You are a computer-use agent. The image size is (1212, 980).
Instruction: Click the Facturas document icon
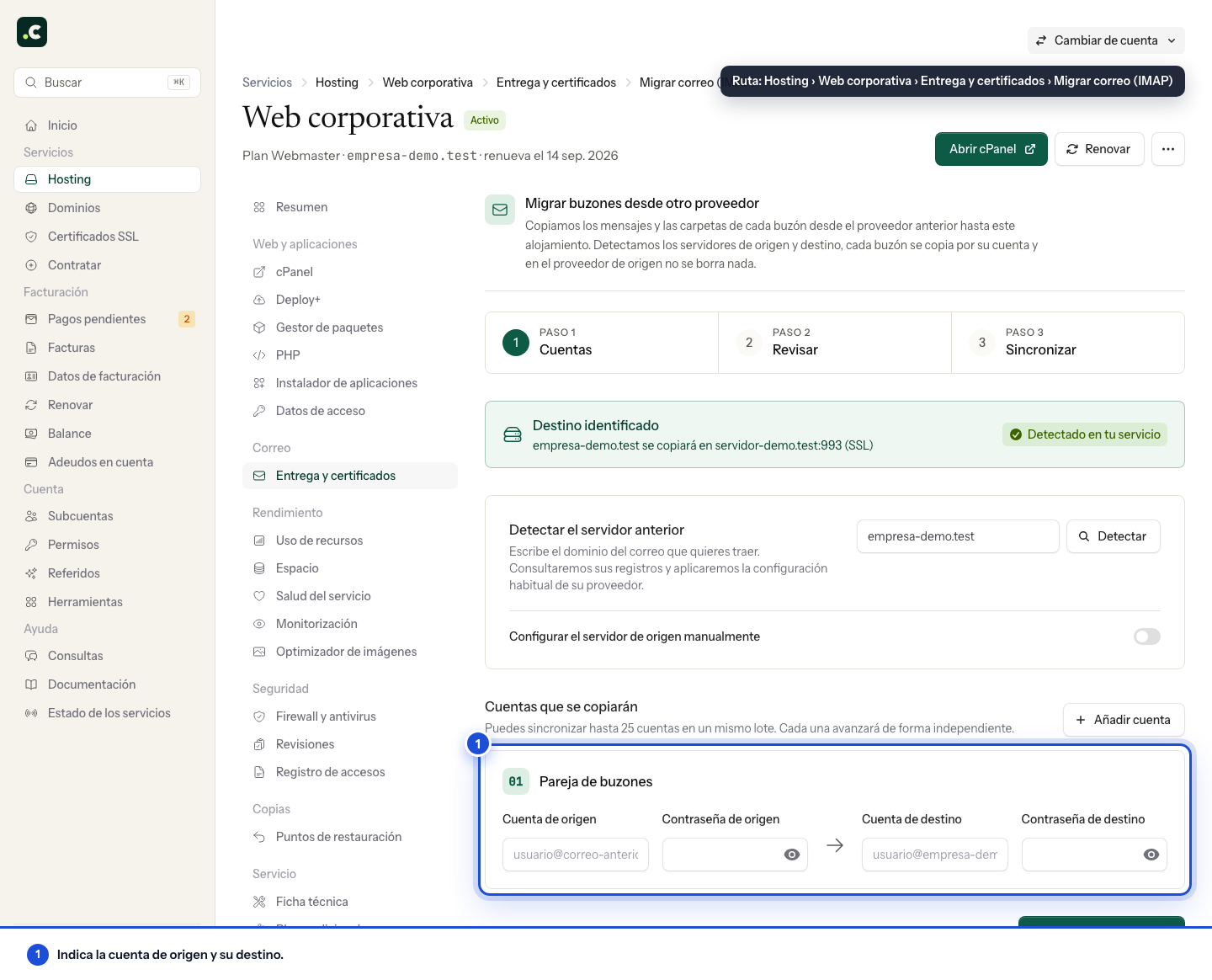point(31,348)
